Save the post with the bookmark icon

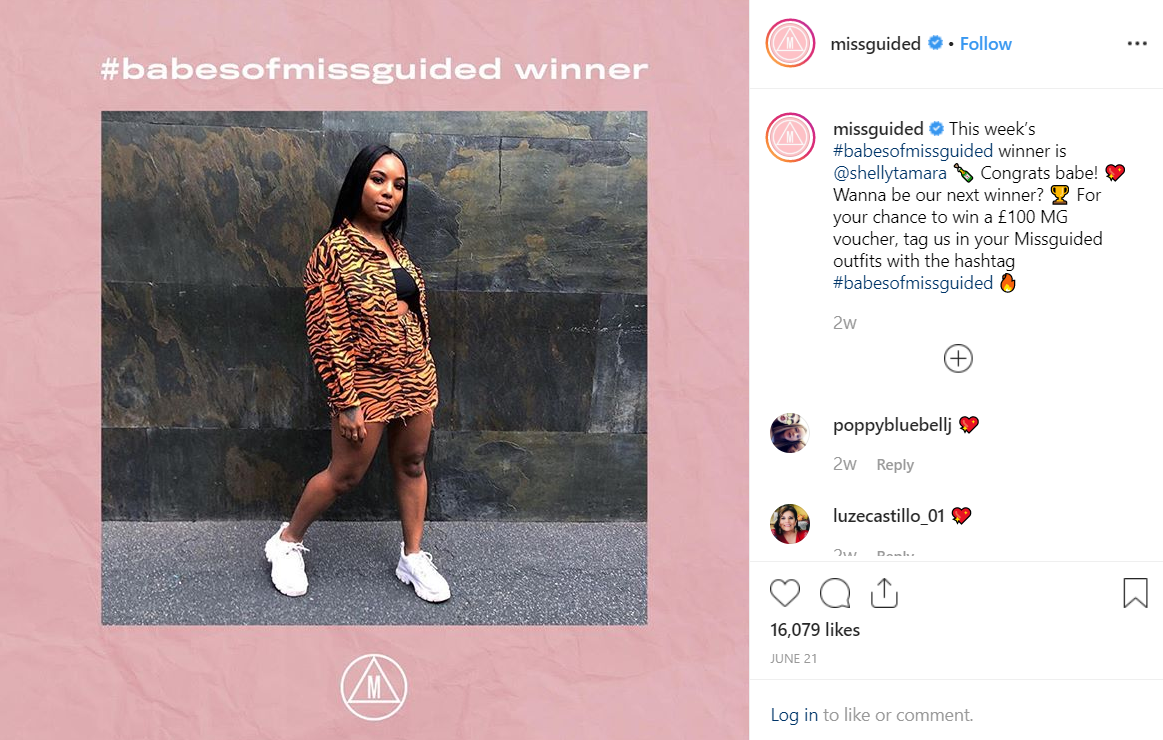tap(1135, 593)
